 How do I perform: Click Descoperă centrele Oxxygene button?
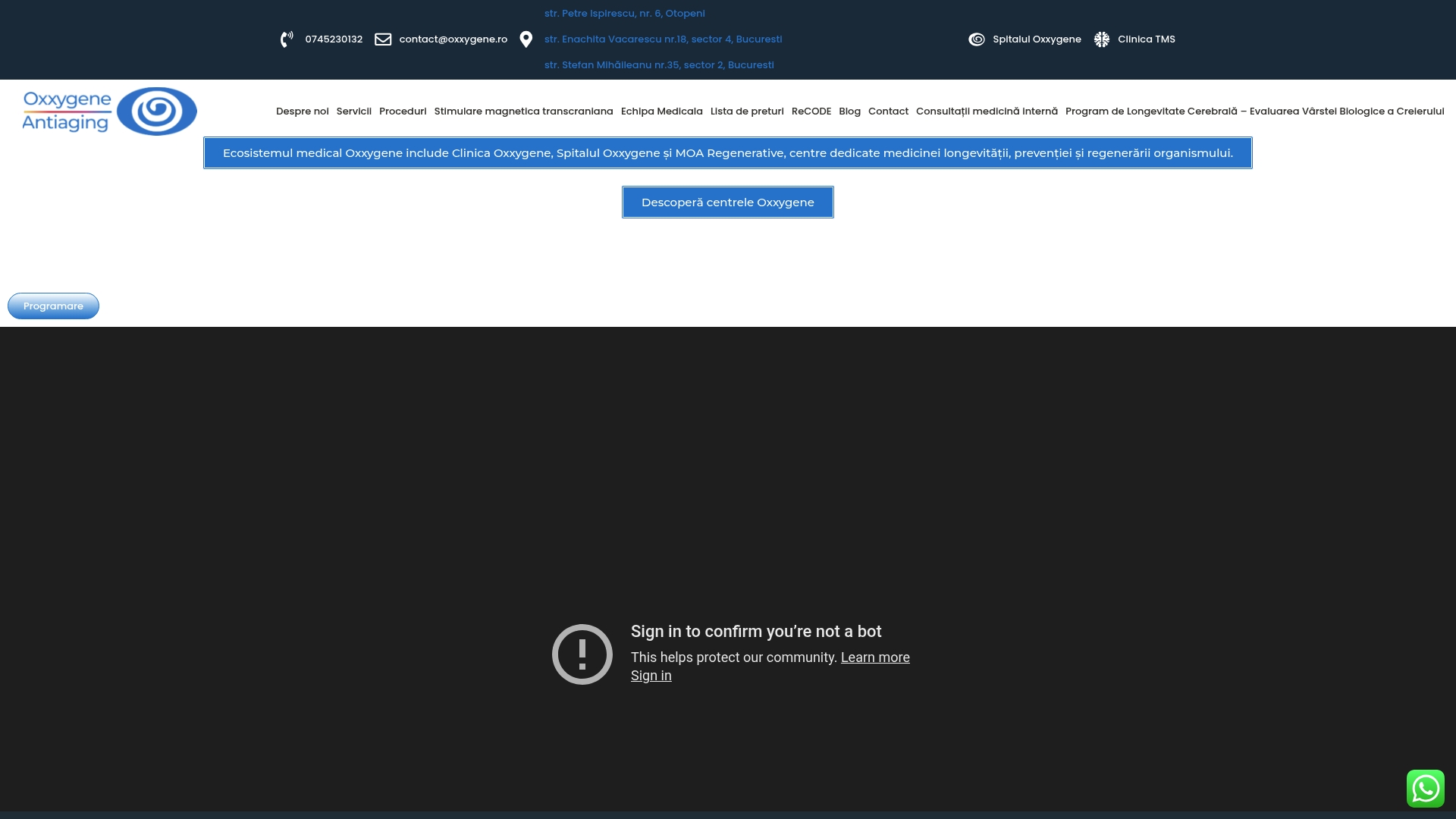[x=728, y=202]
